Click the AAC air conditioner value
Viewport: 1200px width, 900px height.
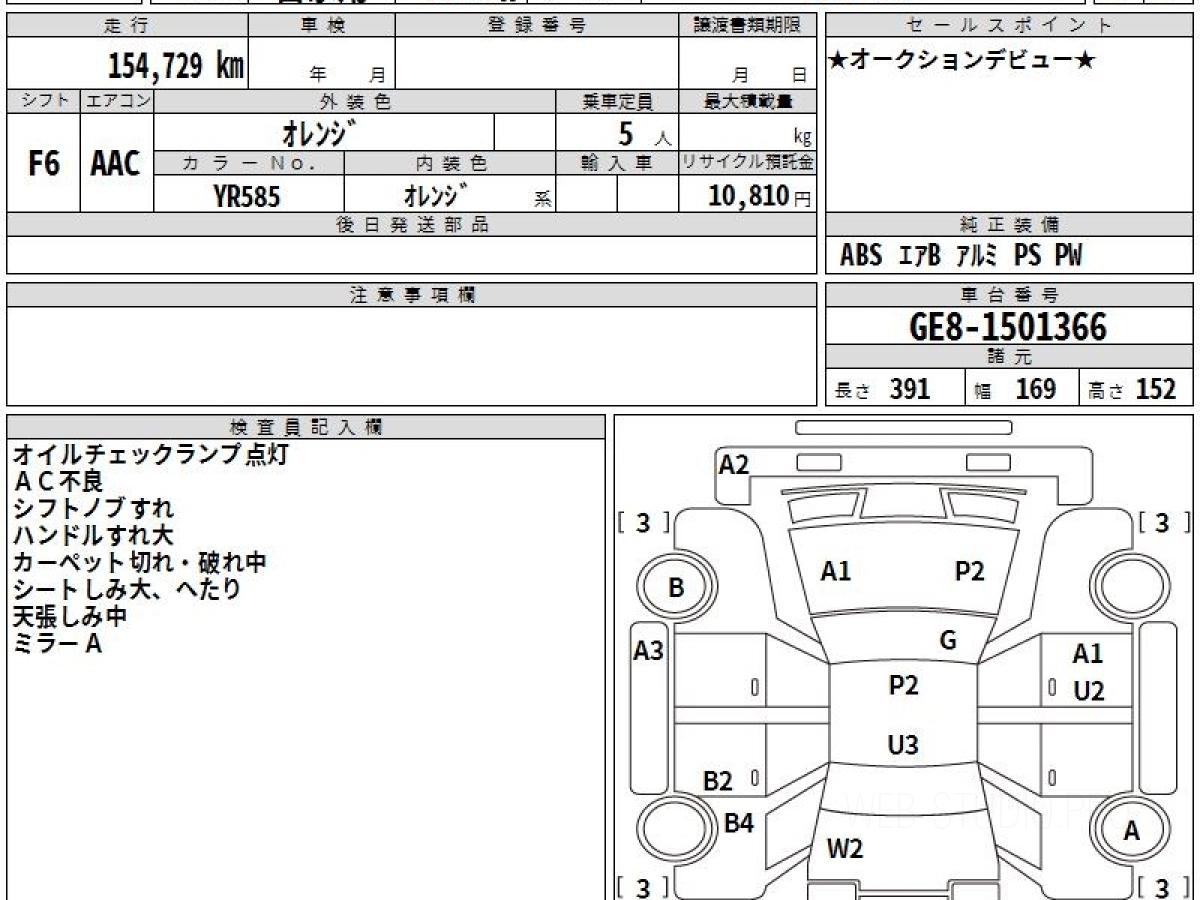pyautogui.click(x=116, y=163)
